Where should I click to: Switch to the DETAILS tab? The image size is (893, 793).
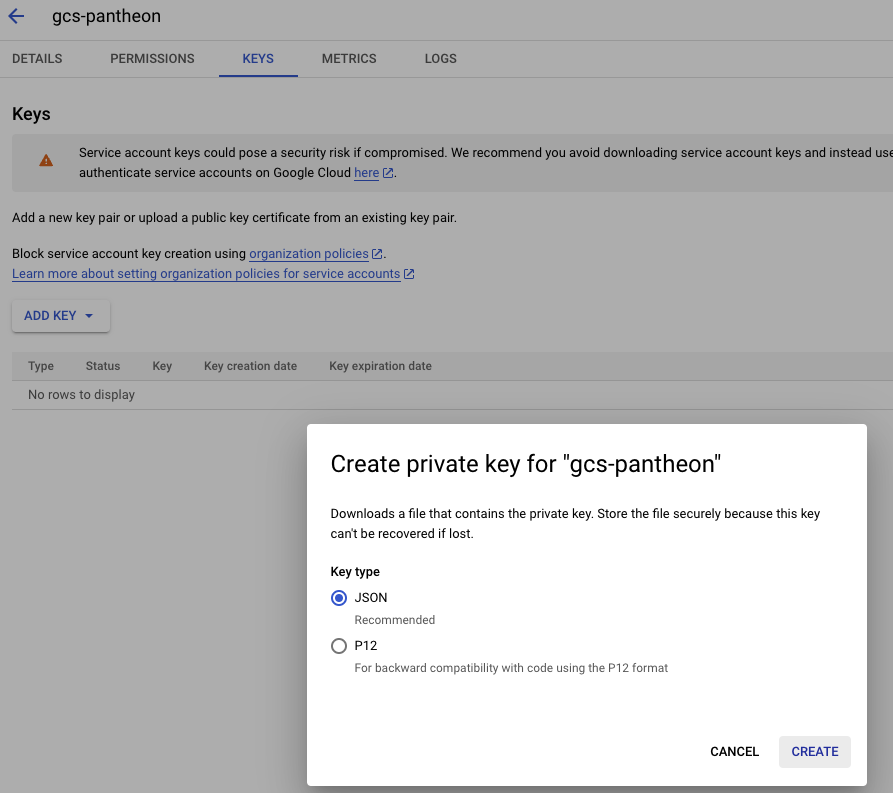[37, 59]
